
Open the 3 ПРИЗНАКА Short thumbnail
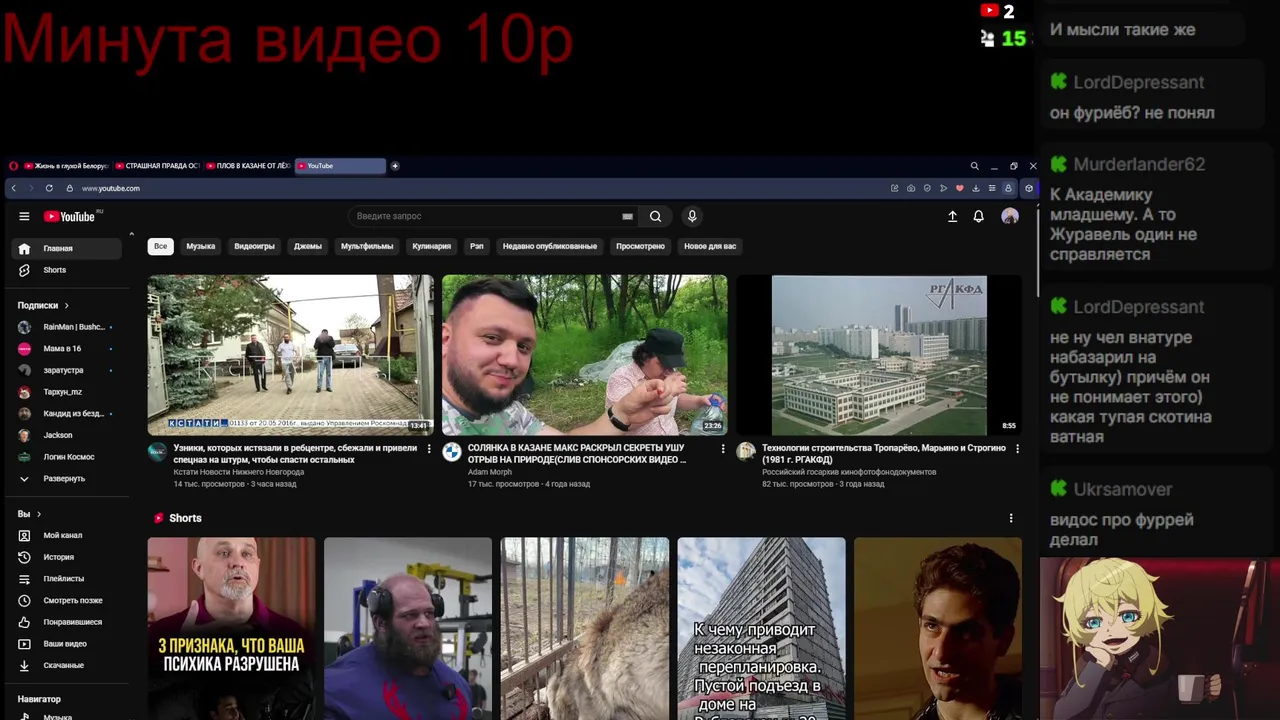coord(231,628)
